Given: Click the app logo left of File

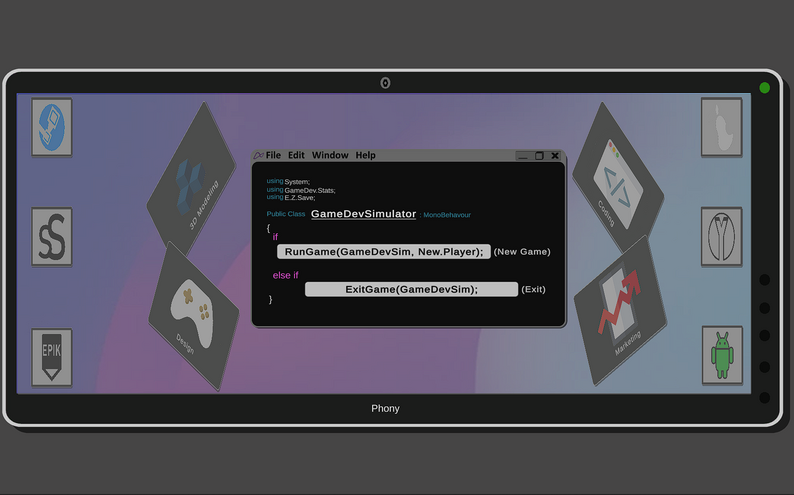Looking at the screenshot, I should [x=259, y=155].
